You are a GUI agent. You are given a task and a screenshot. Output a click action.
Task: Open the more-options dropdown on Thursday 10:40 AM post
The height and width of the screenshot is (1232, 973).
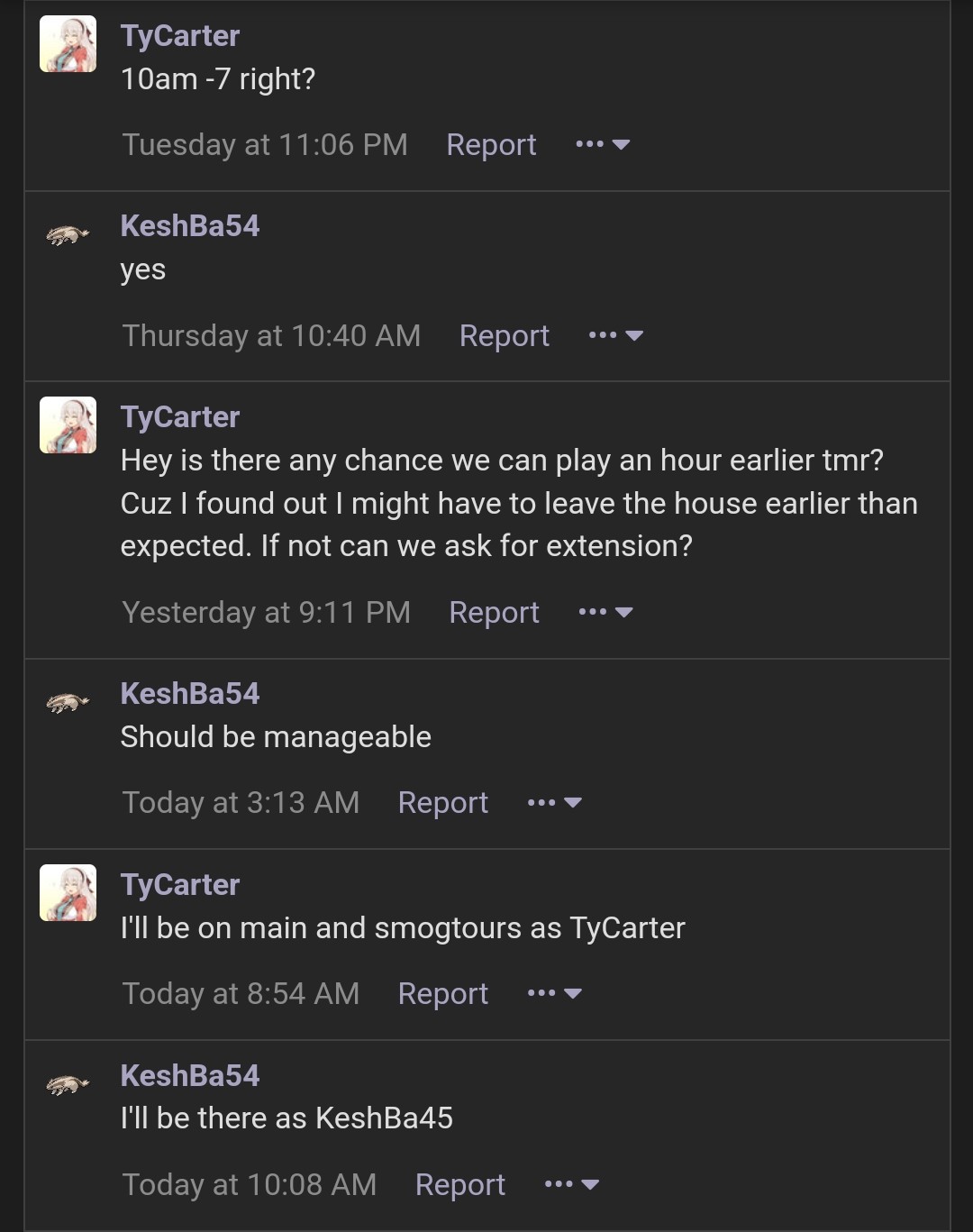(616, 335)
